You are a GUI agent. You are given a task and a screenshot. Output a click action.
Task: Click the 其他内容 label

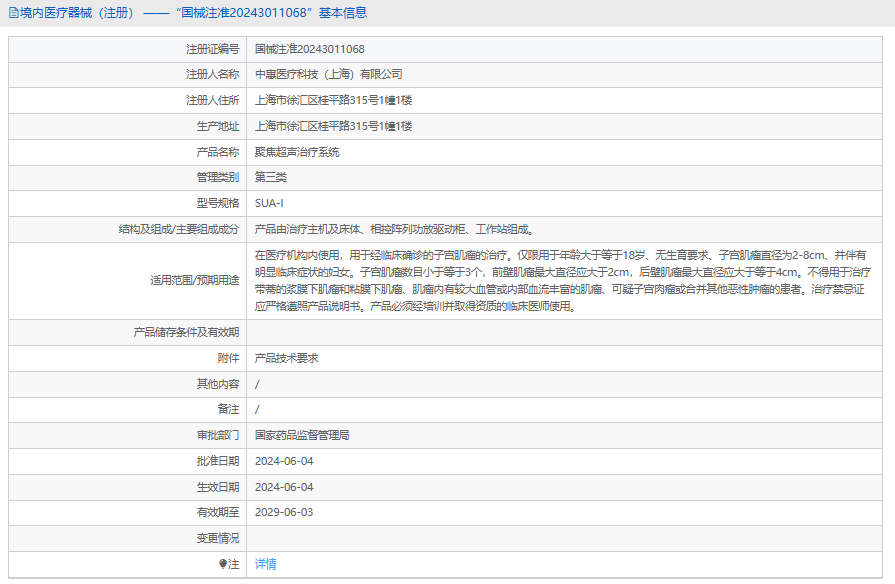pos(217,384)
